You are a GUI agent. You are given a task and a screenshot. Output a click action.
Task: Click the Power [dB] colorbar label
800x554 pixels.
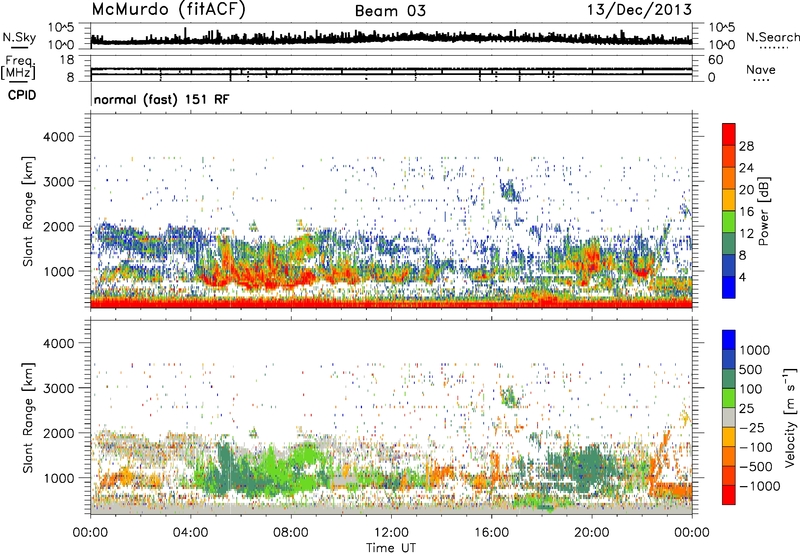point(764,211)
